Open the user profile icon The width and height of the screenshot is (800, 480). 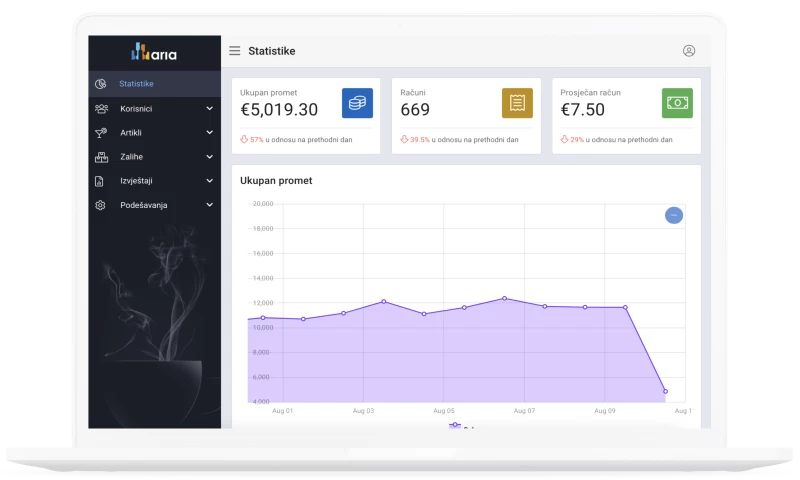click(x=689, y=50)
